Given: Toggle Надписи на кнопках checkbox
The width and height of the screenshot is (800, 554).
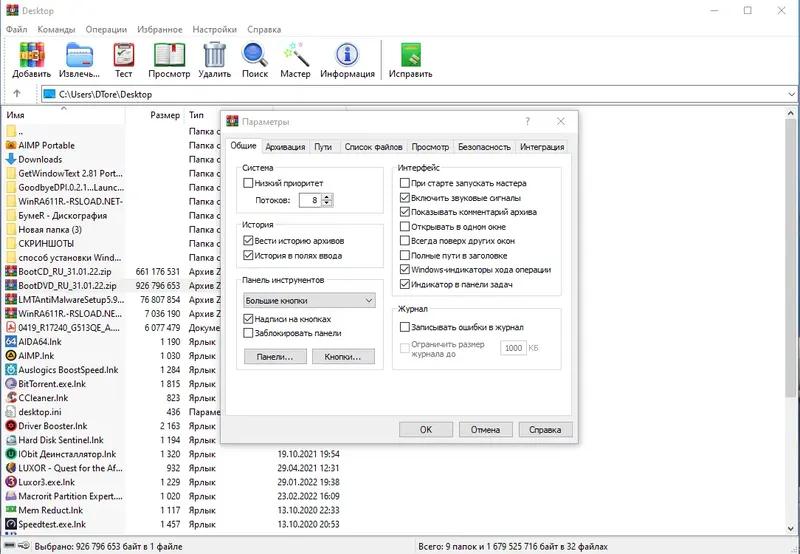Looking at the screenshot, I should point(248,319).
